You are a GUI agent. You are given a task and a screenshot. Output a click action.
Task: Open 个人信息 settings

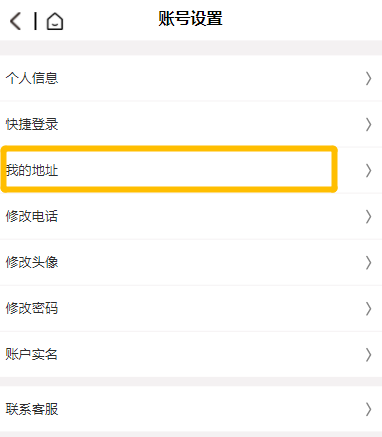(191, 78)
